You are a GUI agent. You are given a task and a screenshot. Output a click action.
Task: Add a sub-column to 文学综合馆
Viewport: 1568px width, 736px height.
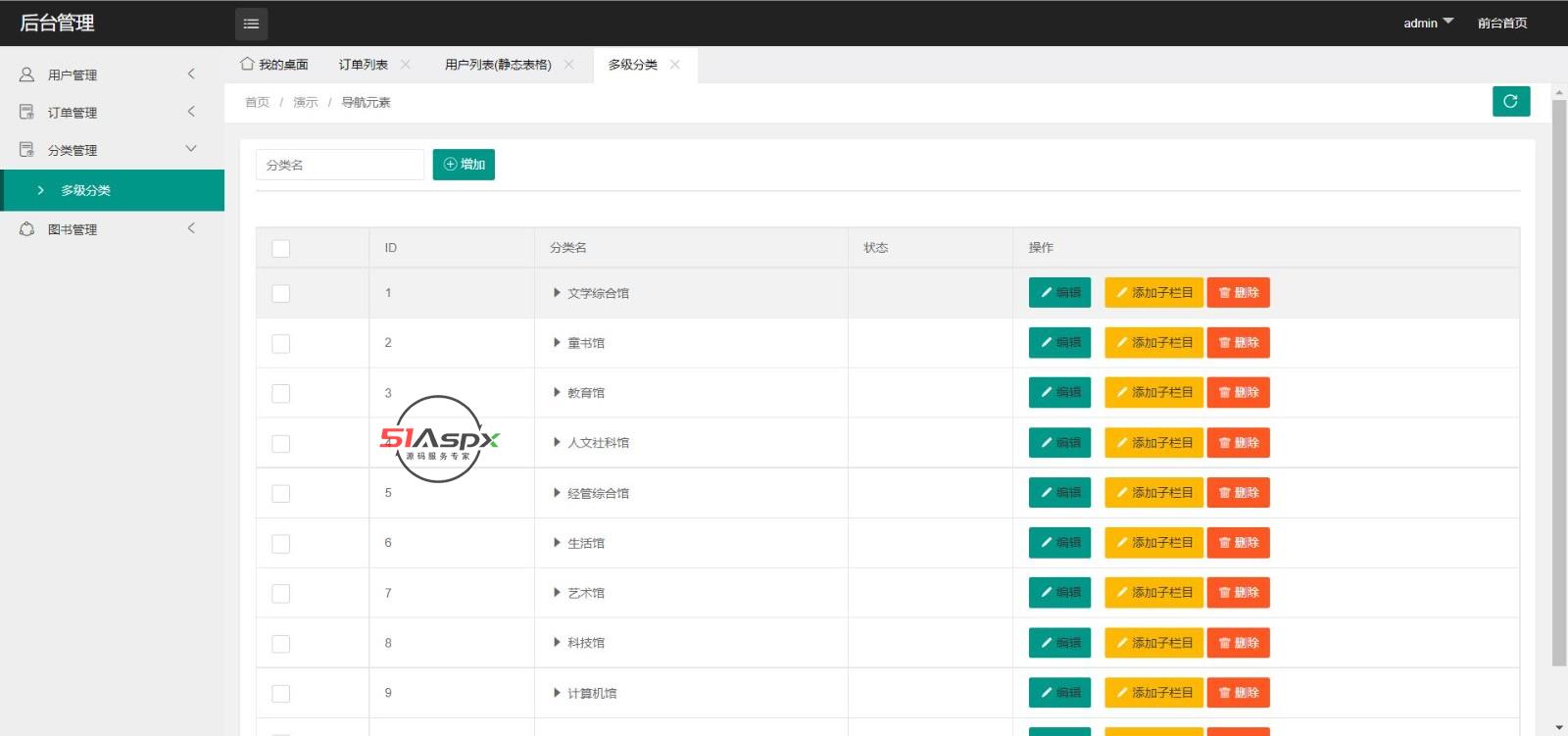point(1153,293)
